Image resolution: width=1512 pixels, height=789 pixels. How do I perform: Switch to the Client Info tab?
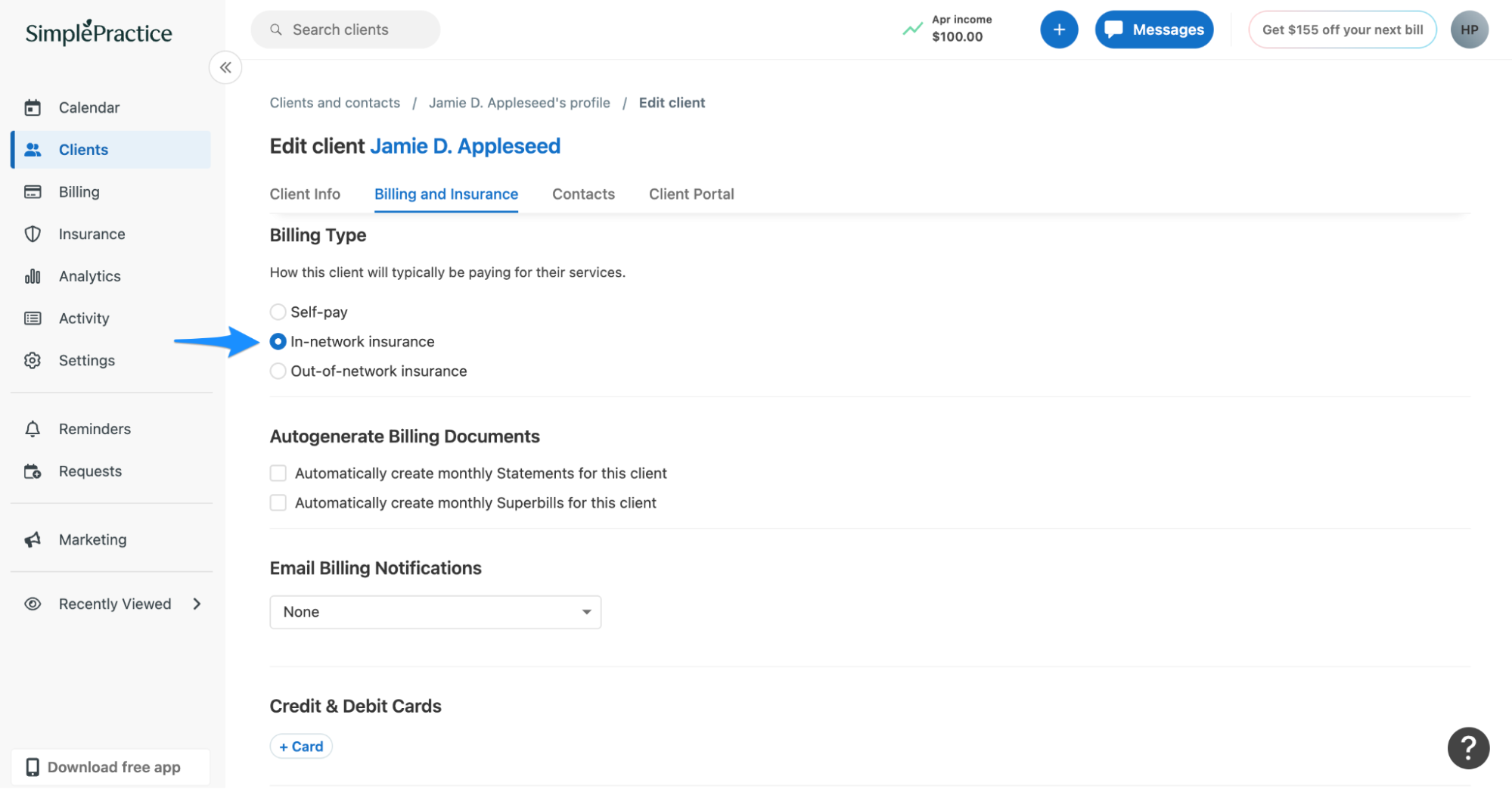(x=305, y=194)
